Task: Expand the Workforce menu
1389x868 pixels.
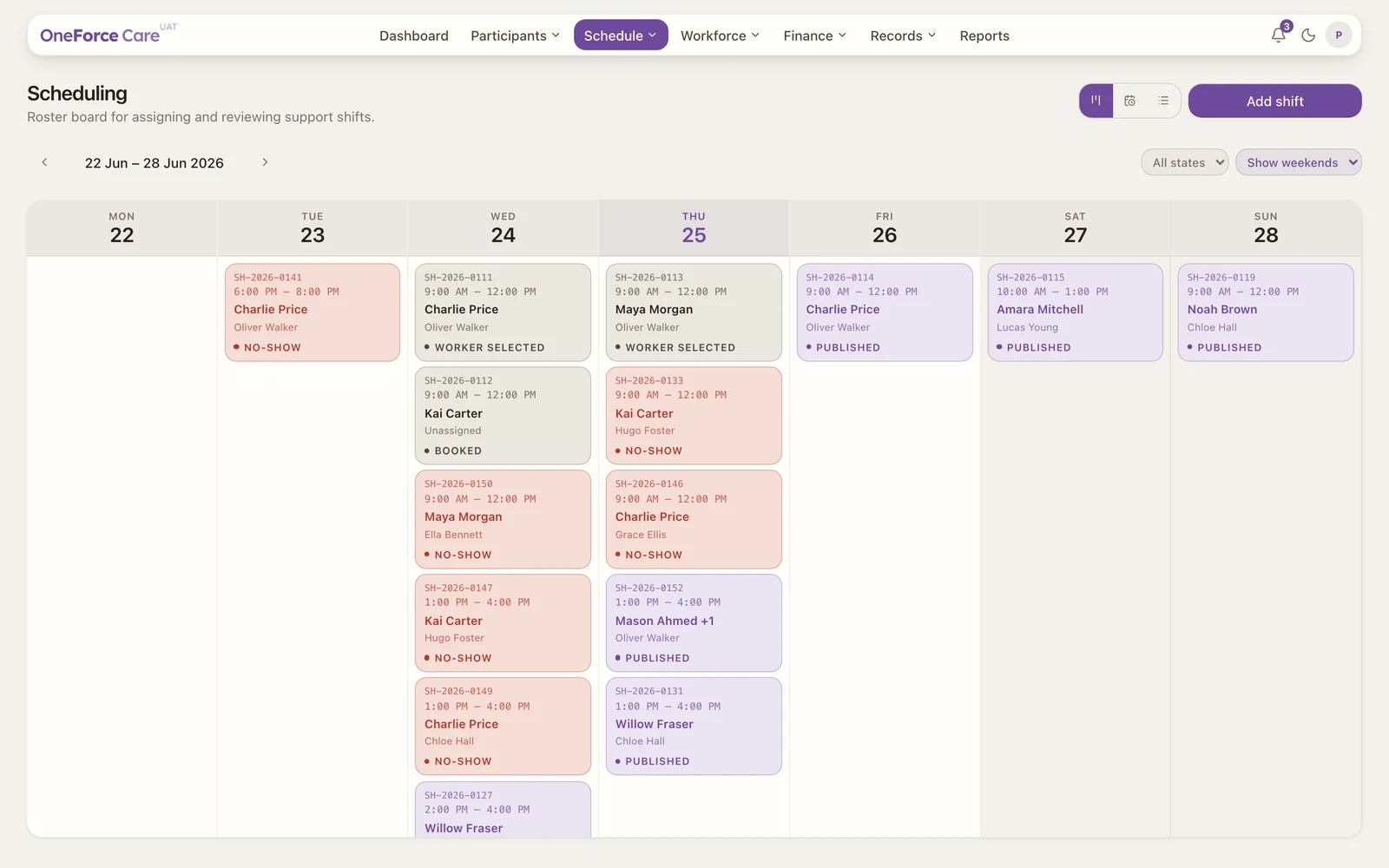Action: pos(720,36)
